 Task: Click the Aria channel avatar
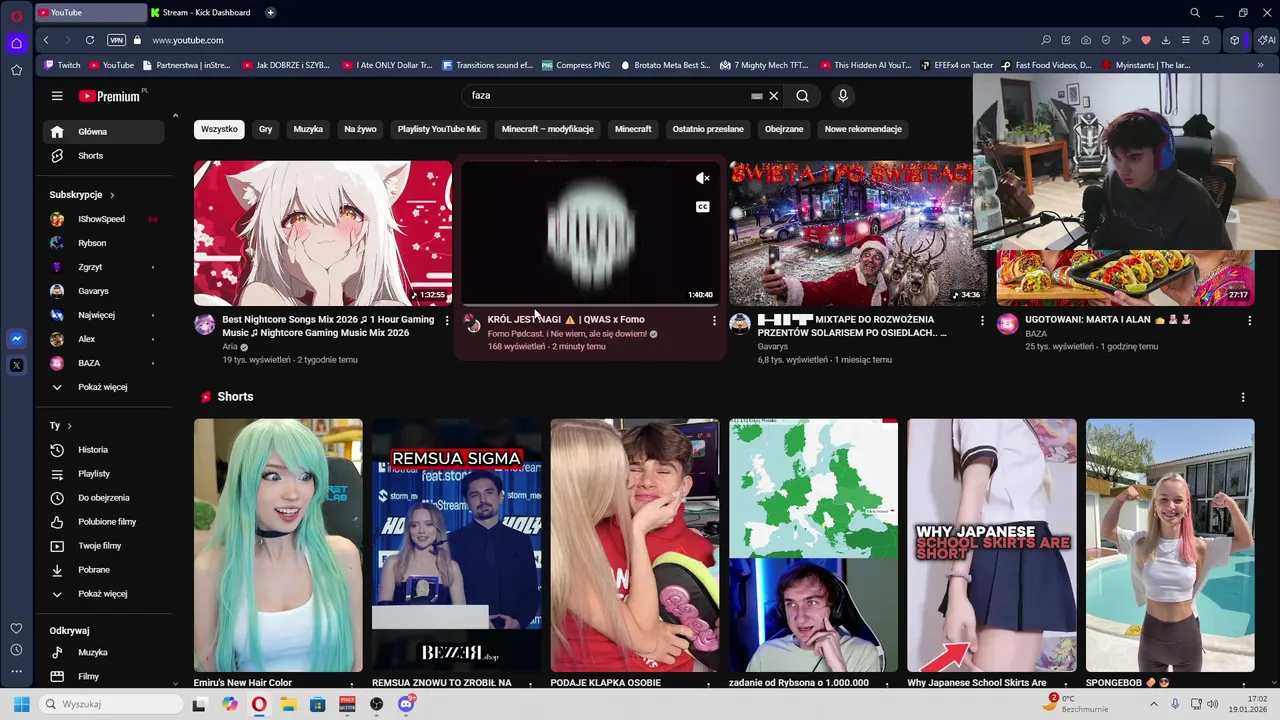pos(205,324)
